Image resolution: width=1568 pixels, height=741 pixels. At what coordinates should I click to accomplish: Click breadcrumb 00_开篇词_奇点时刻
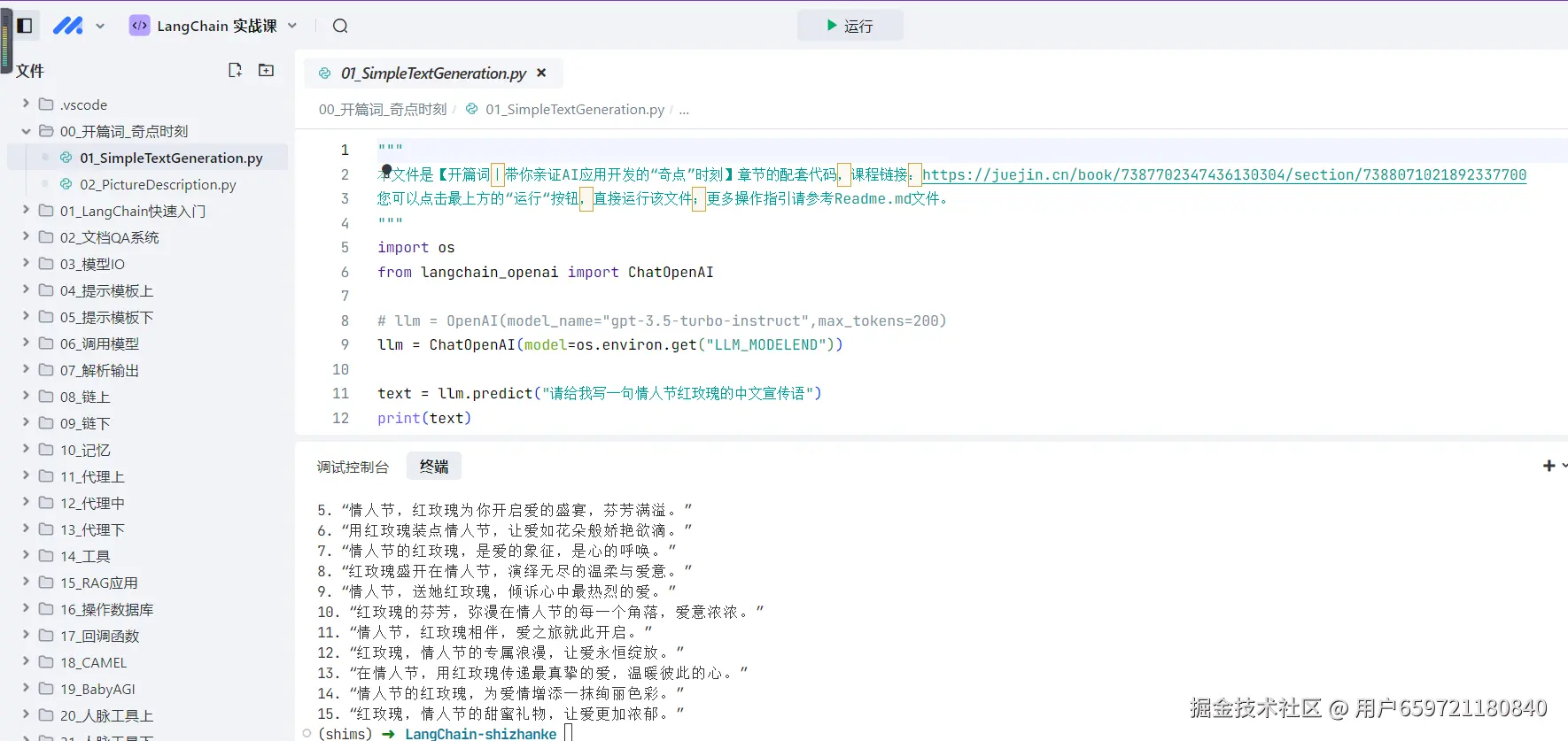(x=383, y=109)
